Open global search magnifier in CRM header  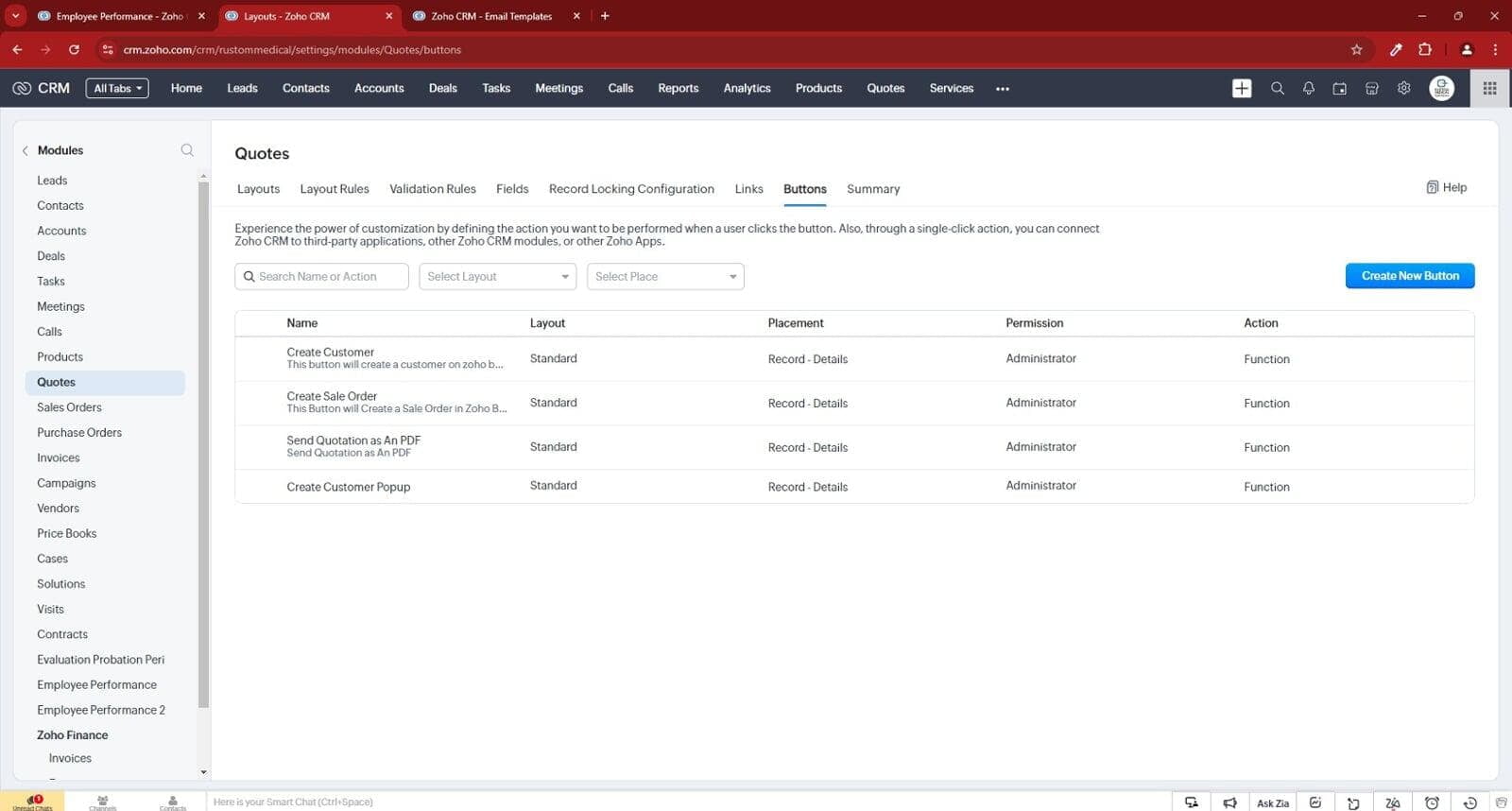[x=1277, y=88]
